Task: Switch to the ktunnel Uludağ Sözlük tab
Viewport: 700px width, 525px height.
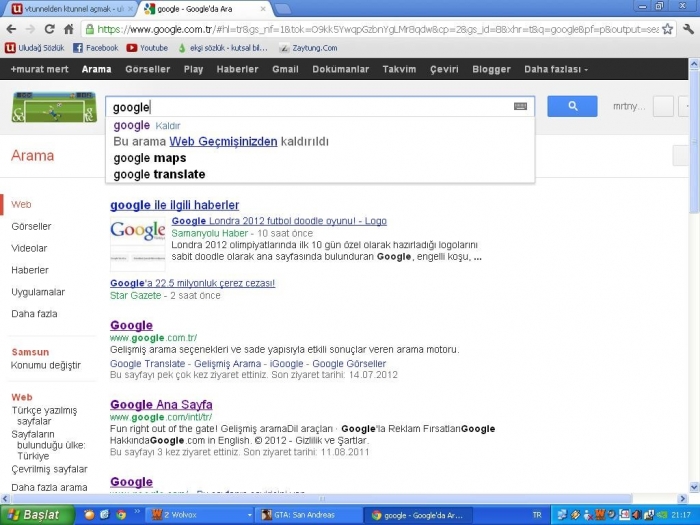Action: 69,8
